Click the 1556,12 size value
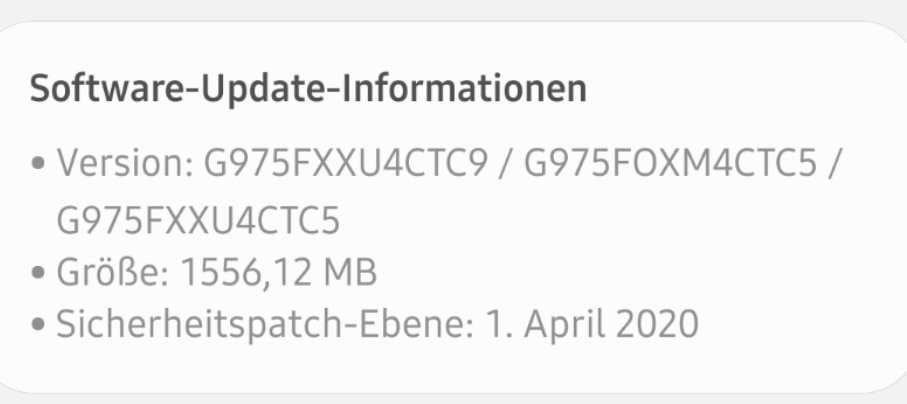This screenshot has width=907, height=404. [246, 273]
